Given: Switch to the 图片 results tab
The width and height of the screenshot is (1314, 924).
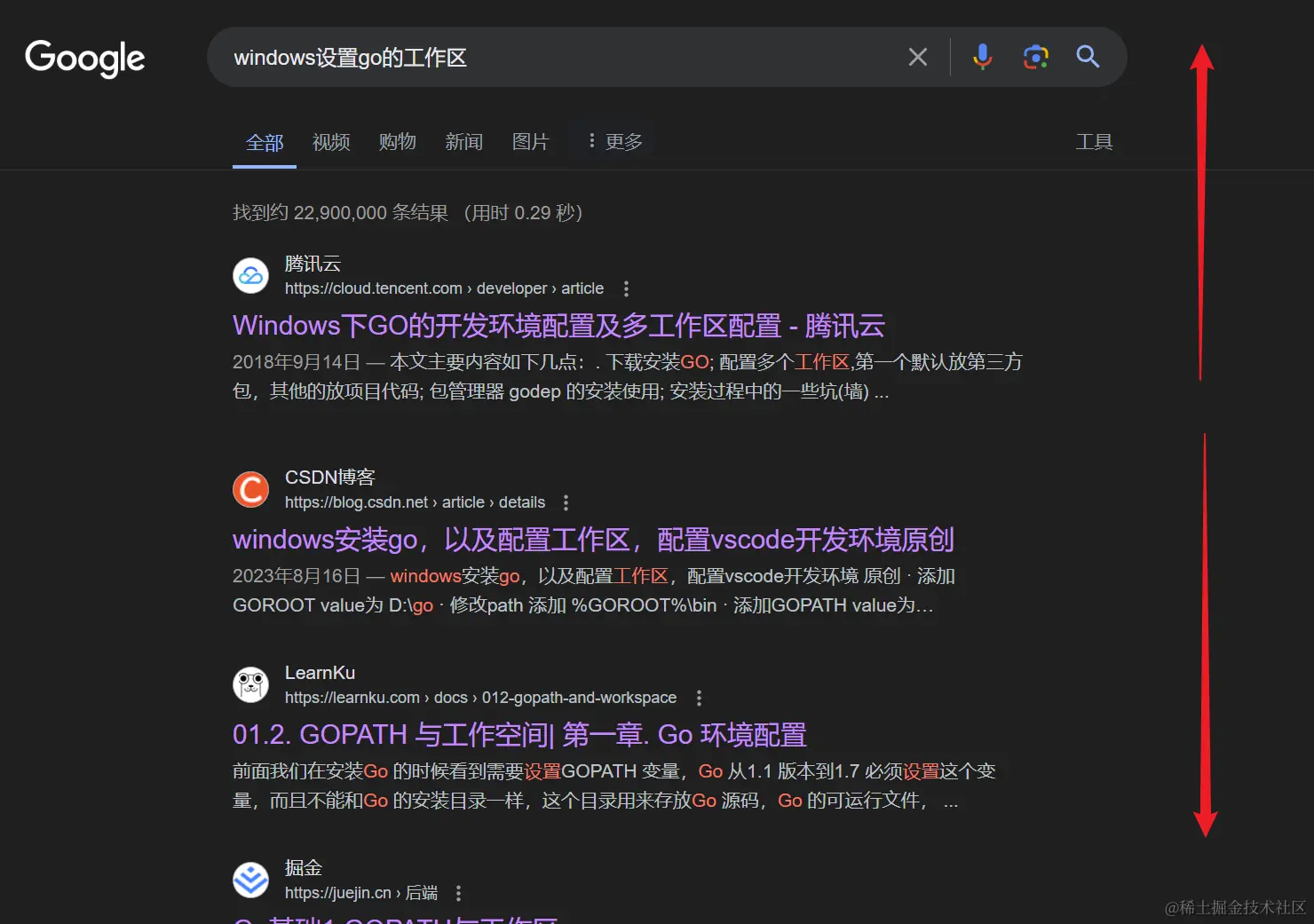Looking at the screenshot, I should (530, 142).
